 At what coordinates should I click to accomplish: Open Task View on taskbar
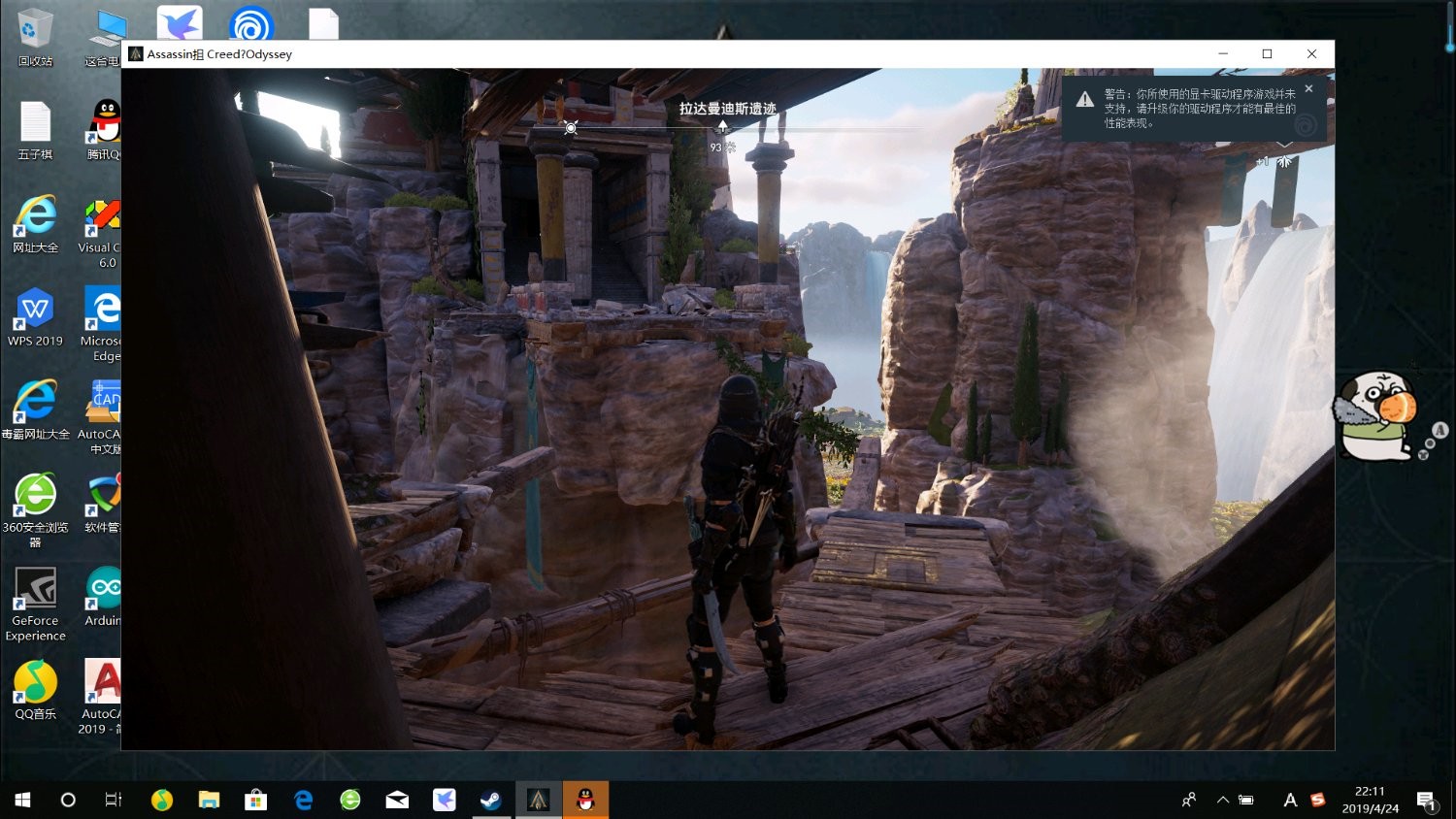[x=114, y=800]
